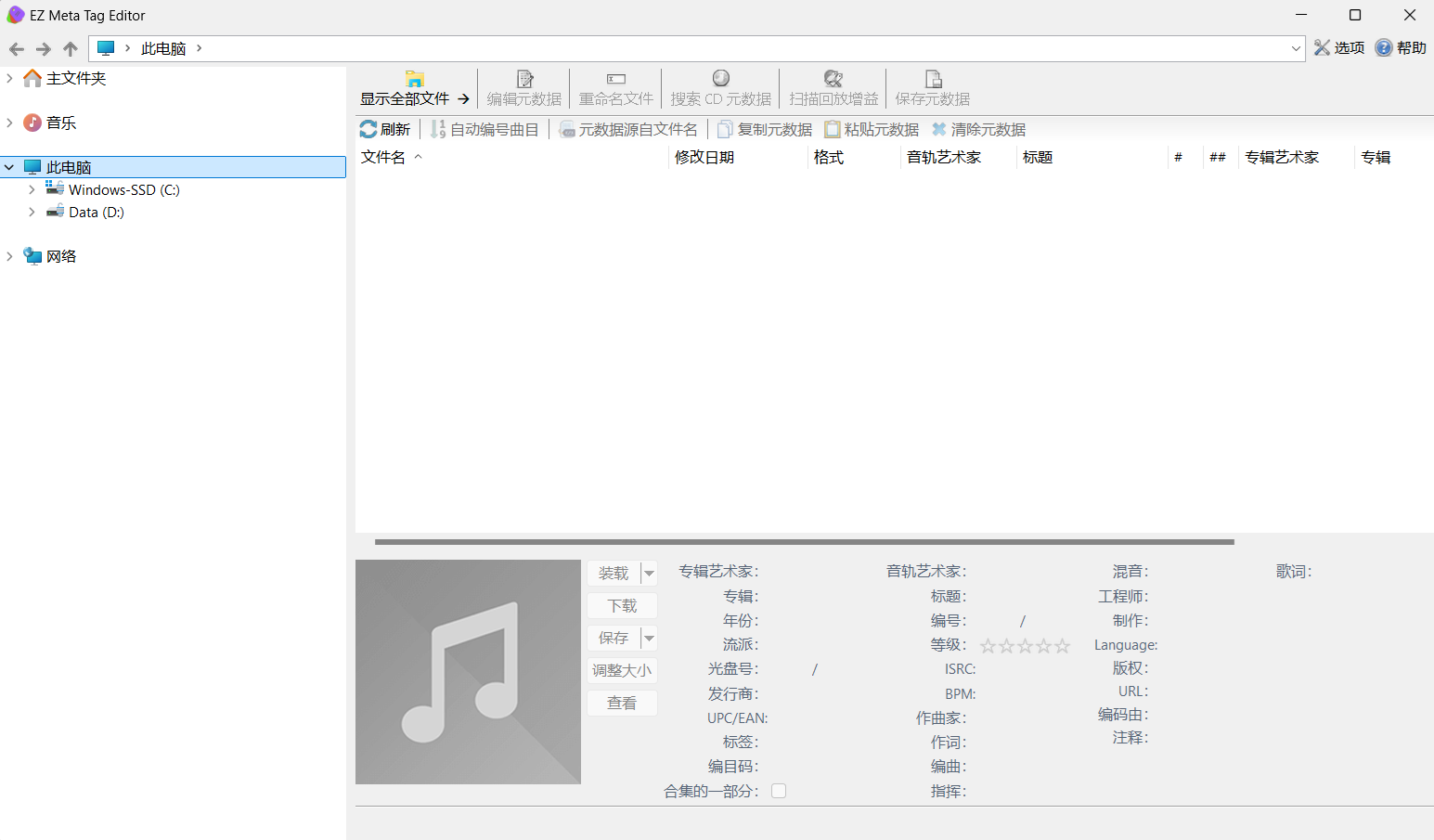Viewport: 1434px width, 840px height.
Task: Expand the Data (D:) node
Action: 32,213
